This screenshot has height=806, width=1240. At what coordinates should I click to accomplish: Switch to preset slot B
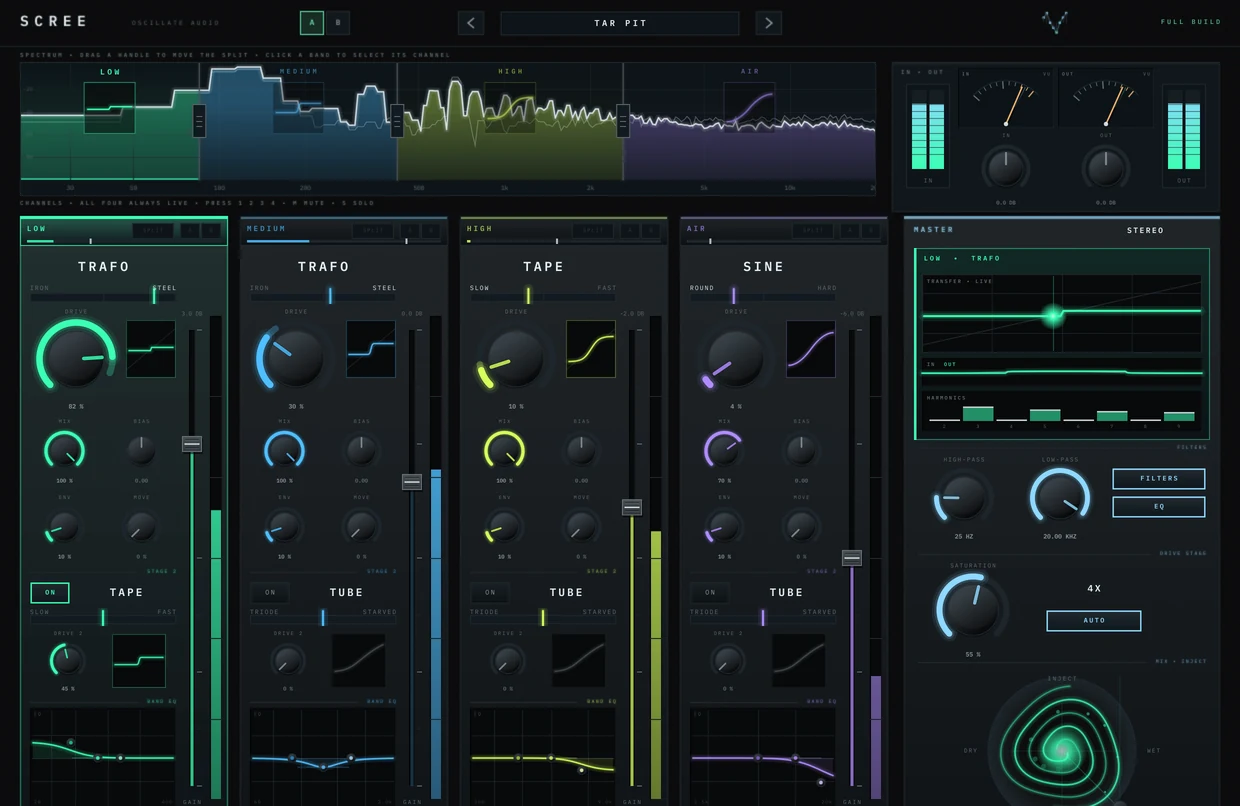pos(338,22)
